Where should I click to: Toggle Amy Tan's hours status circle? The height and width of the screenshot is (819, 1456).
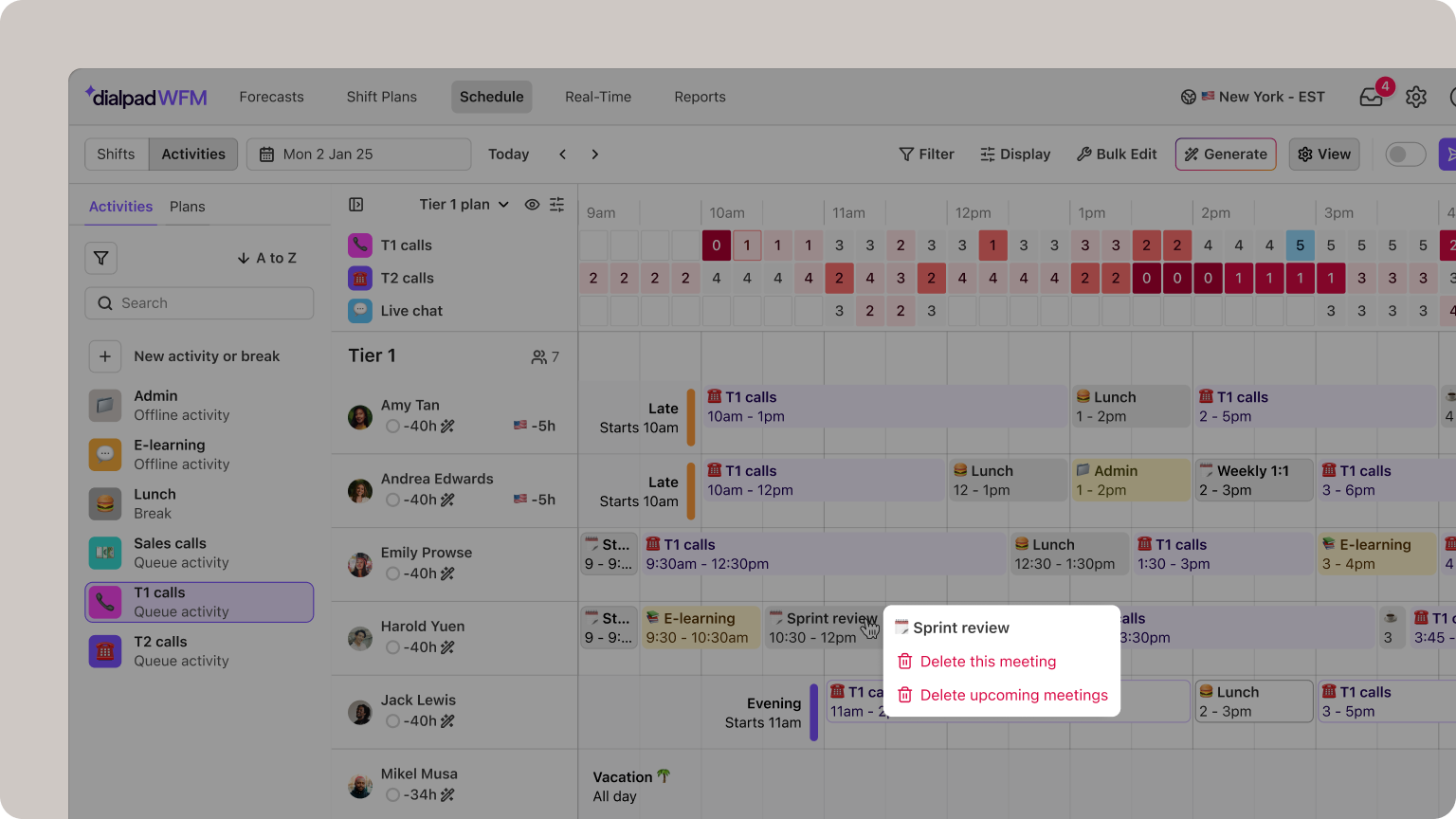coord(392,427)
